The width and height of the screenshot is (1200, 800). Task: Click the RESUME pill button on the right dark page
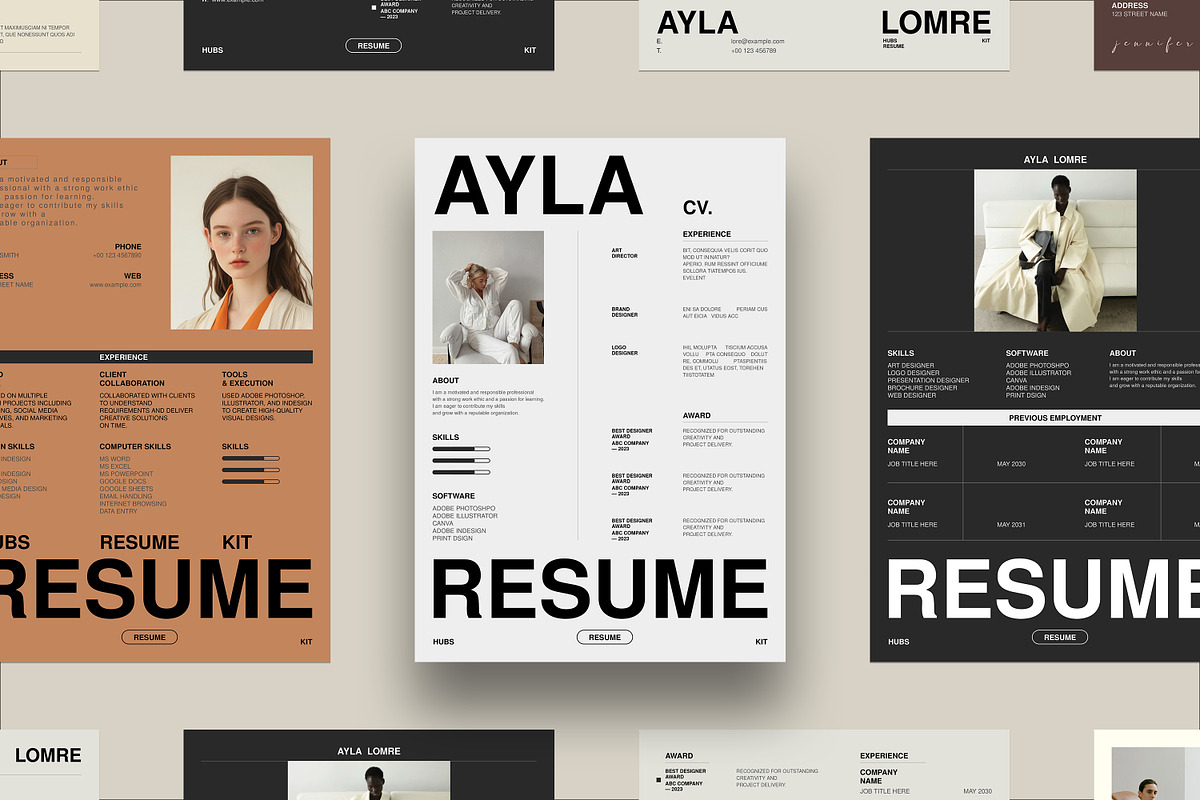pyautogui.click(x=1060, y=637)
